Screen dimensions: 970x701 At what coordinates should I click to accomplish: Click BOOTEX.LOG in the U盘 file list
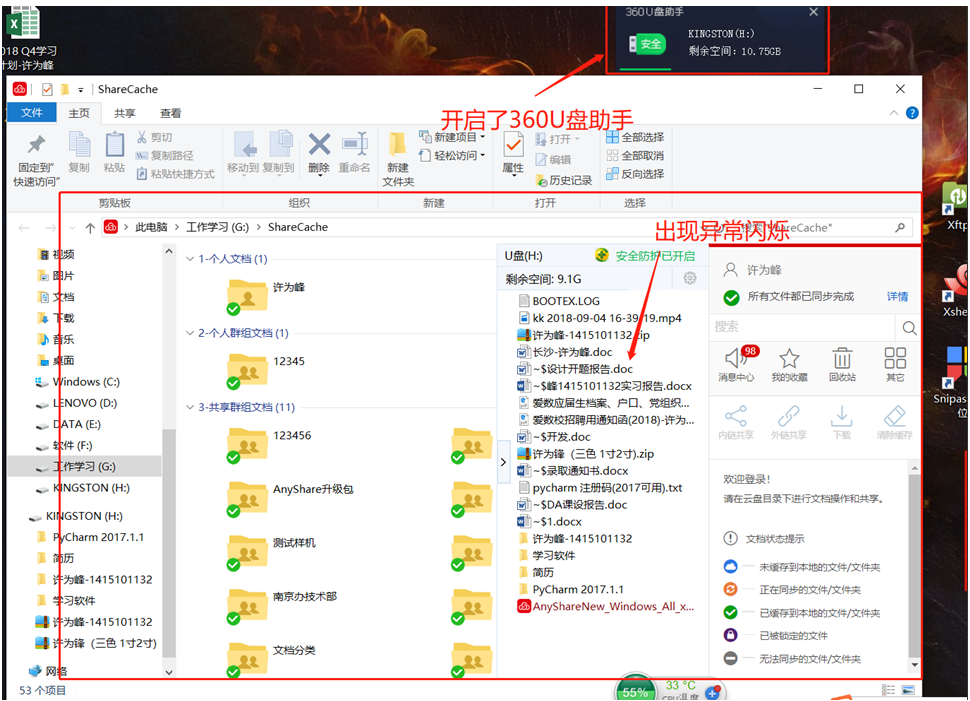(566, 301)
